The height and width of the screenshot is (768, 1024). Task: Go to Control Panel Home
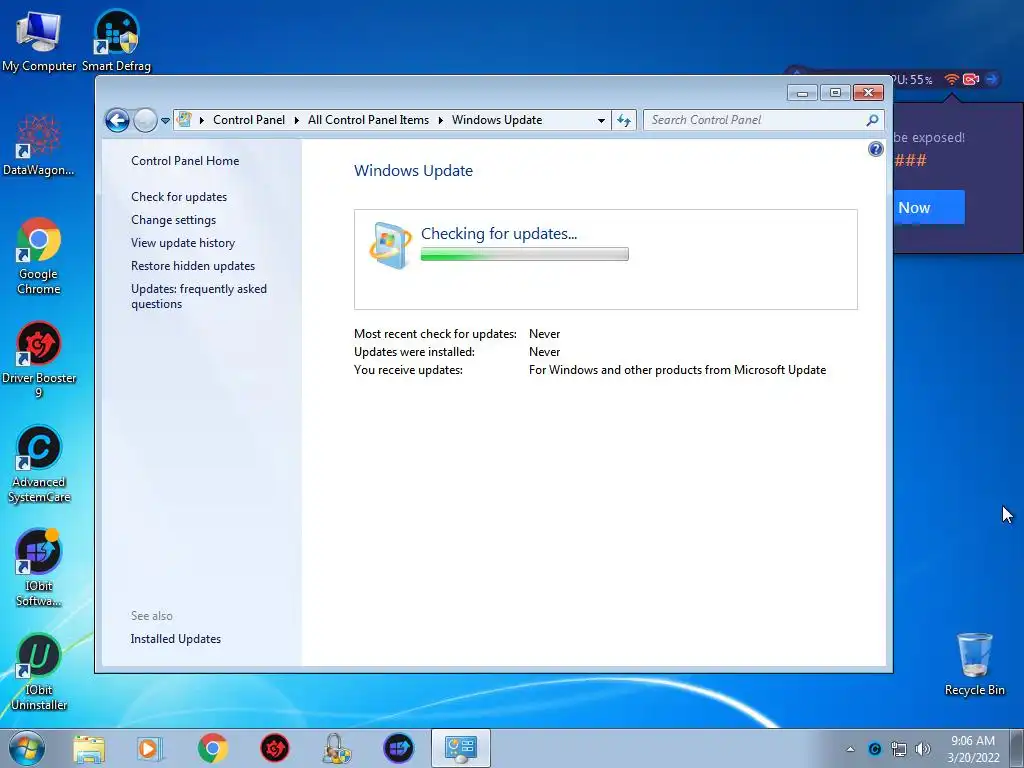click(x=185, y=161)
